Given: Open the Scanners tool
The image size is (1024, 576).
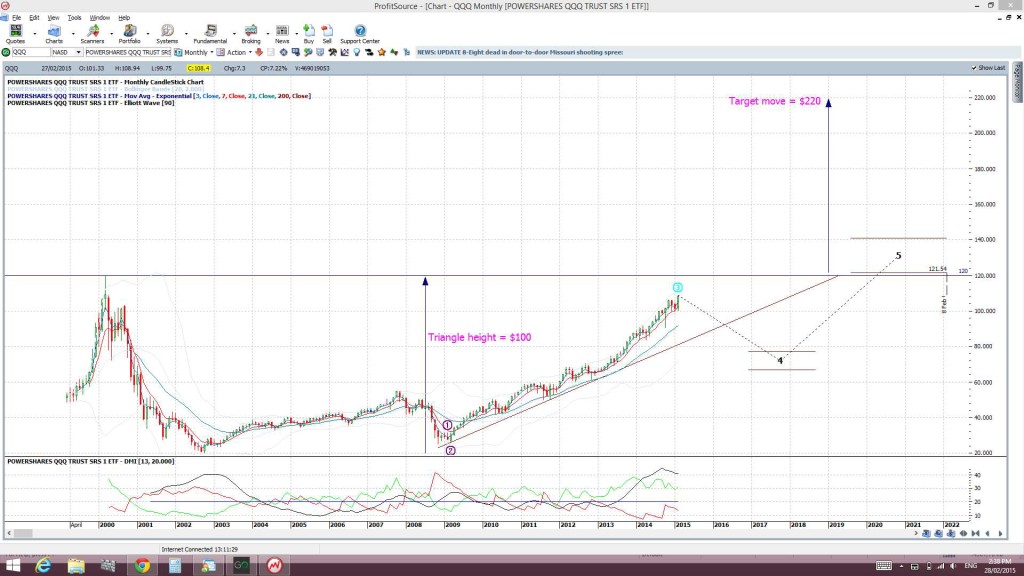Looking at the screenshot, I should point(92,33).
